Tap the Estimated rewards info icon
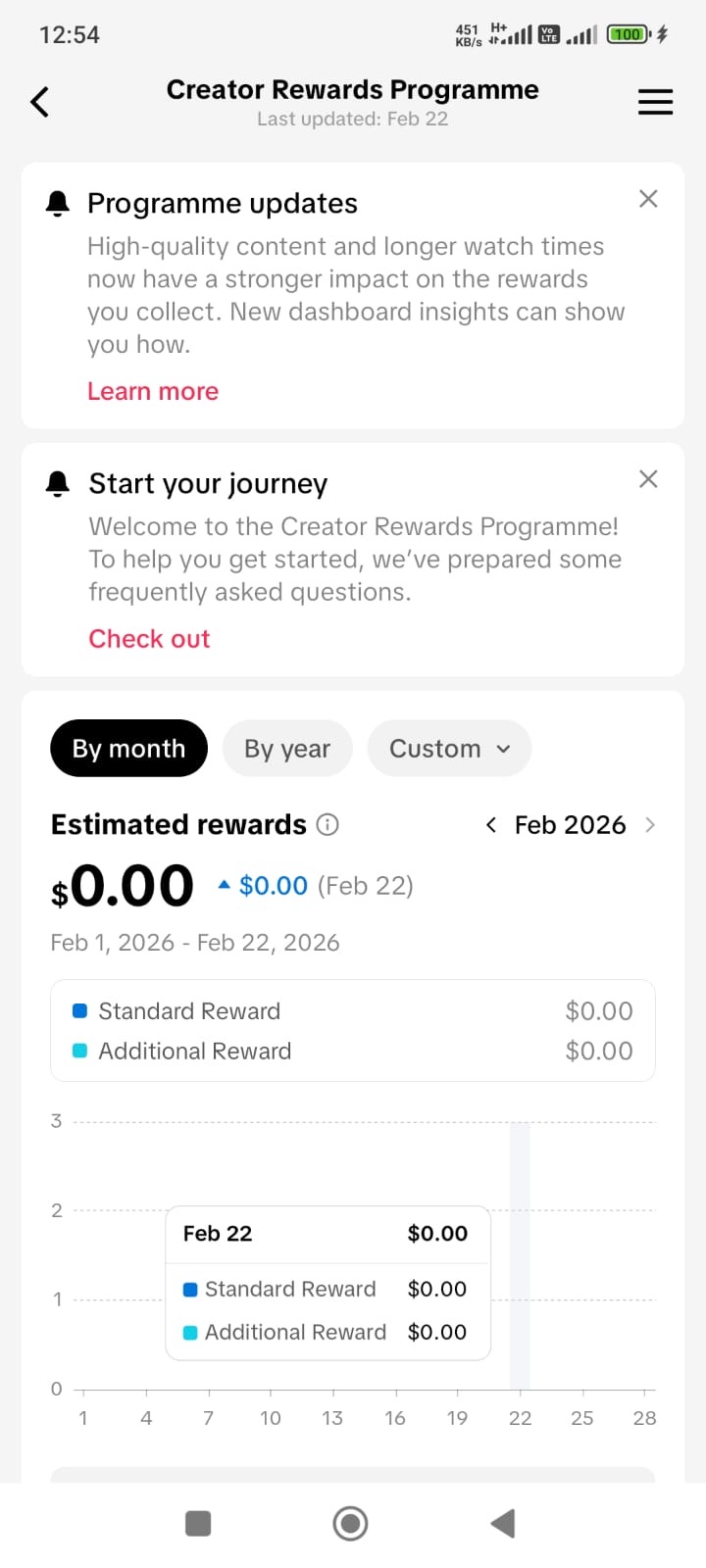Image resolution: width=706 pixels, height=1568 pixels. (328, 825)
